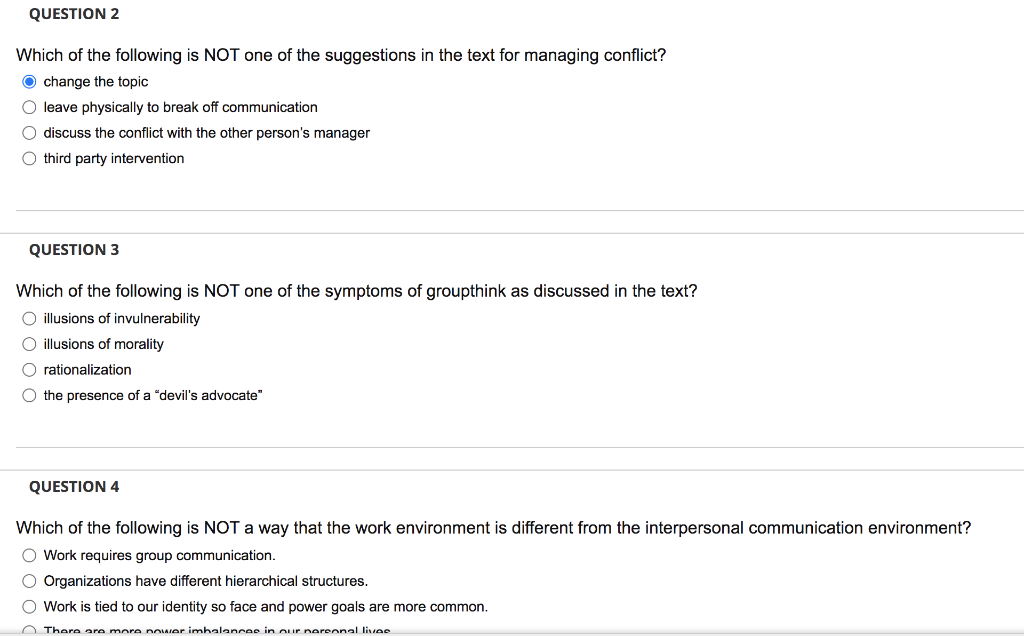Click the divider line between Question 2 and 3

512,209
